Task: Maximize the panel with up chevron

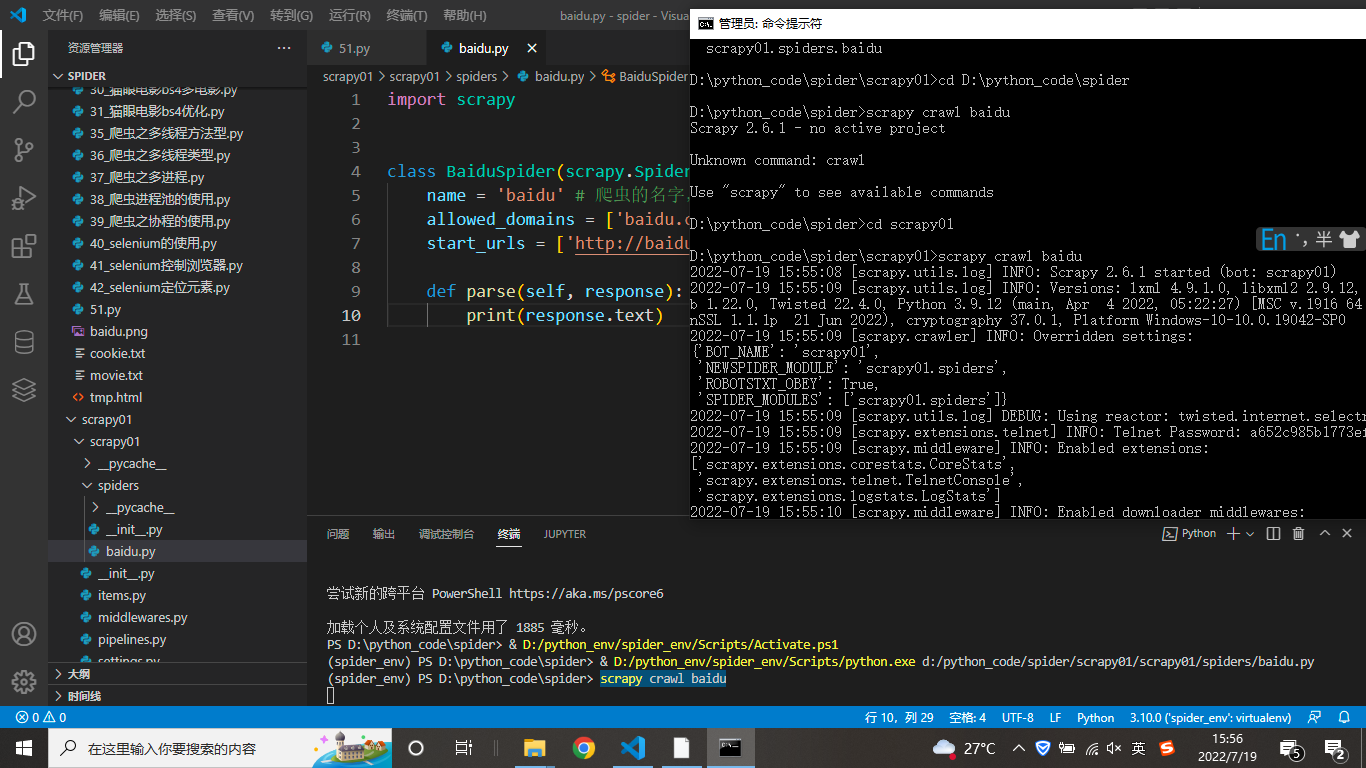Action: coord(1325,534)
